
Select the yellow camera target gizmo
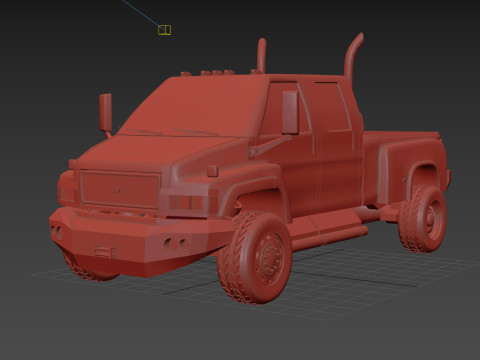[x=164, y=30]
